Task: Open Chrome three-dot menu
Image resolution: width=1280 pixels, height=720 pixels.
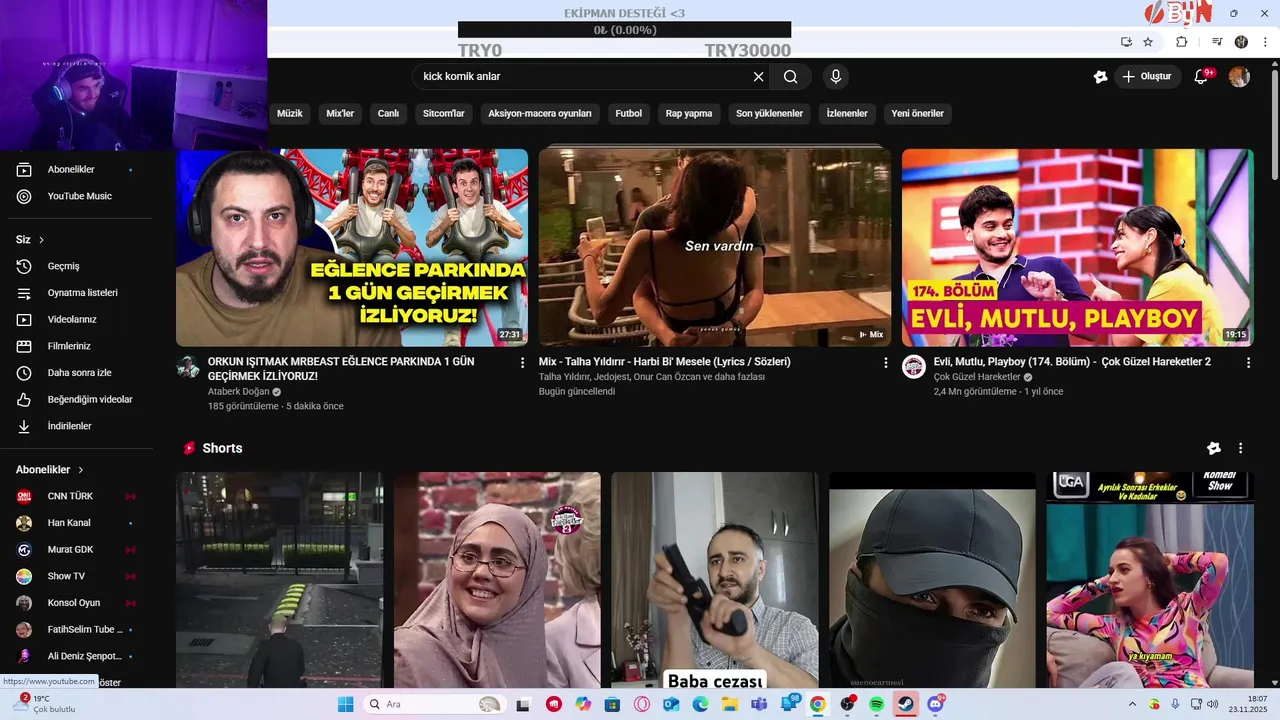Action: [1265, 42]
